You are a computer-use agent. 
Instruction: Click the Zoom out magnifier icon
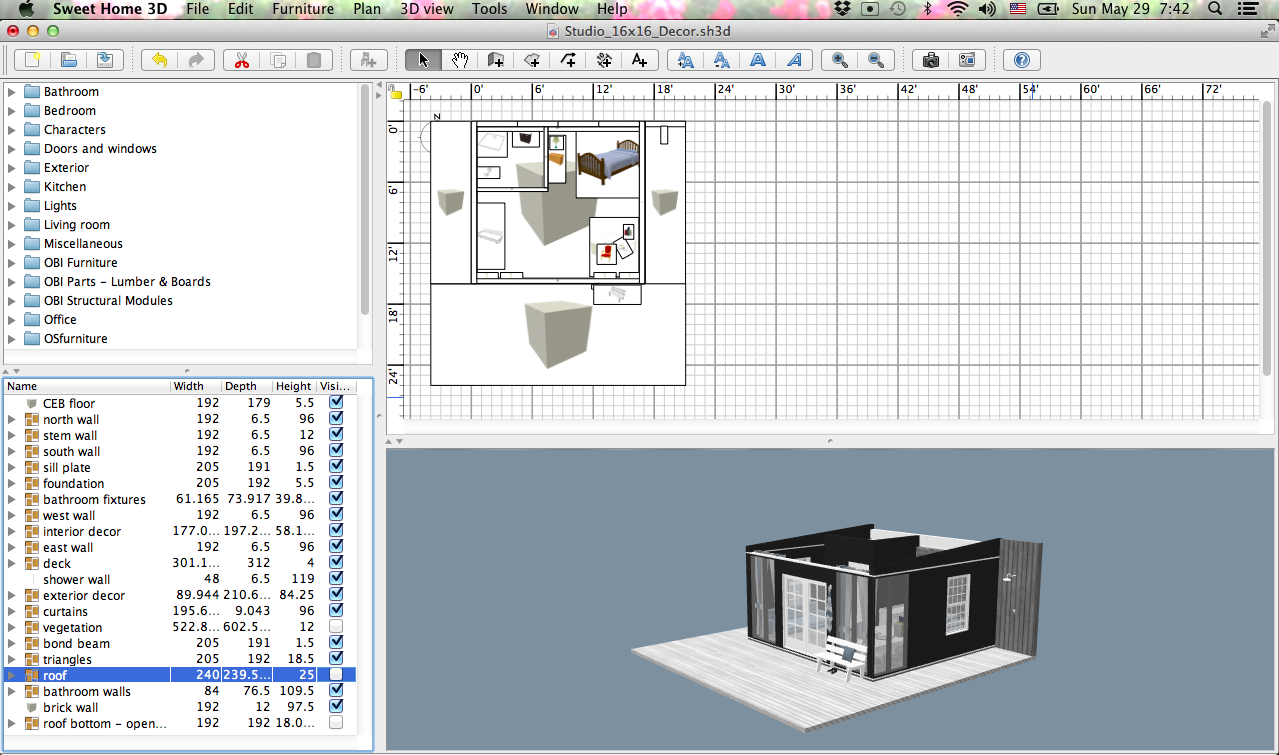(876, 60)
